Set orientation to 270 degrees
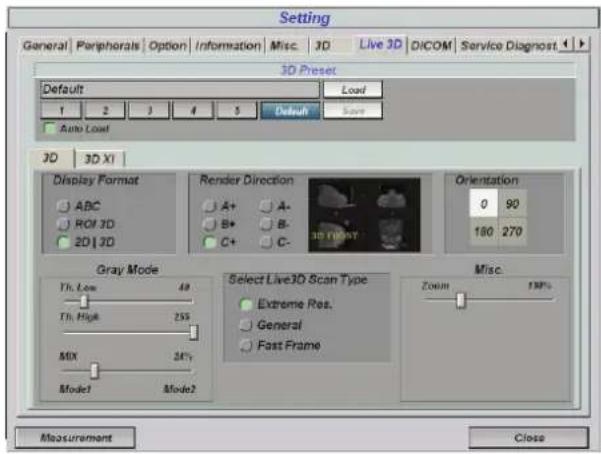Image resolution: width=601 pixels, height=454 pixels. tap(512, 231)
